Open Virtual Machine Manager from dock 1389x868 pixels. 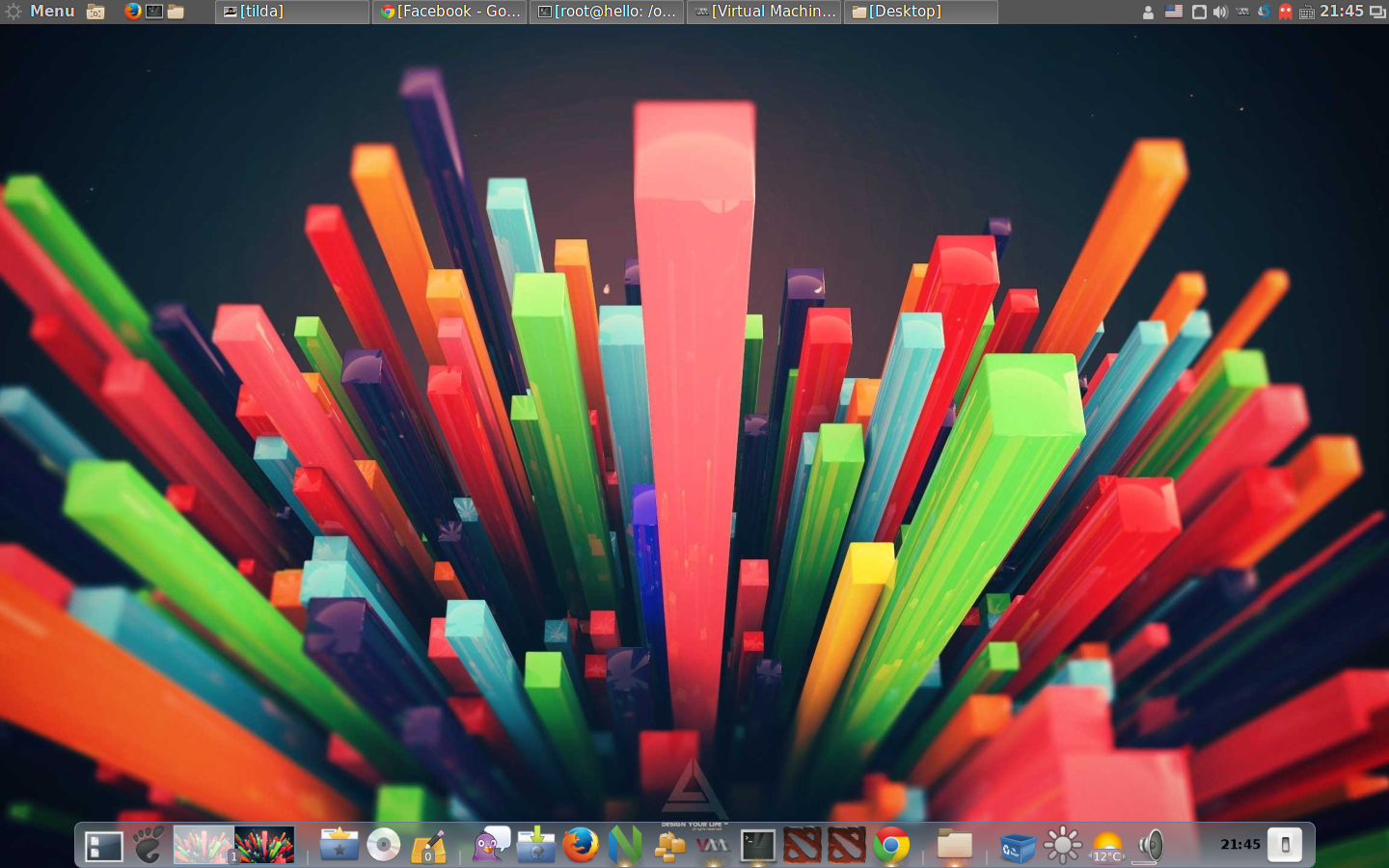click(x=713, y=845)
